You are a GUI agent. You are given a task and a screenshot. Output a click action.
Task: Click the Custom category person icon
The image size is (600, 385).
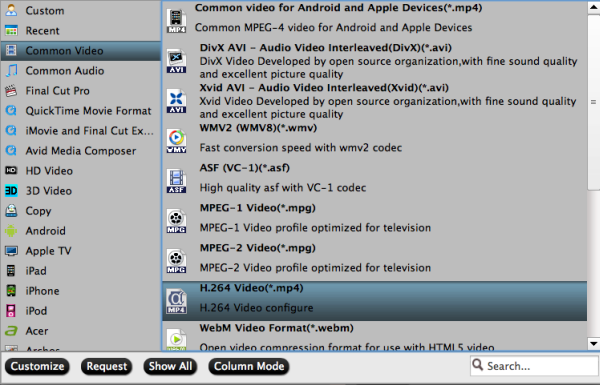click(x=11, y=10)
